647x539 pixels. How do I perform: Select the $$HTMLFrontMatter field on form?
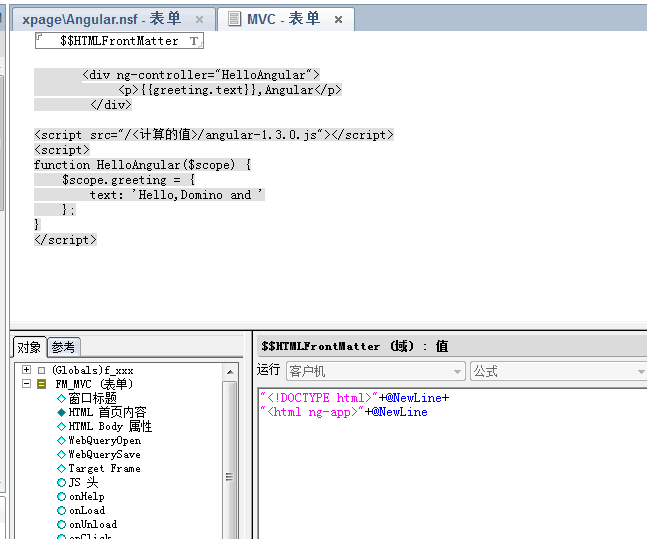click(x=119, y=41)
